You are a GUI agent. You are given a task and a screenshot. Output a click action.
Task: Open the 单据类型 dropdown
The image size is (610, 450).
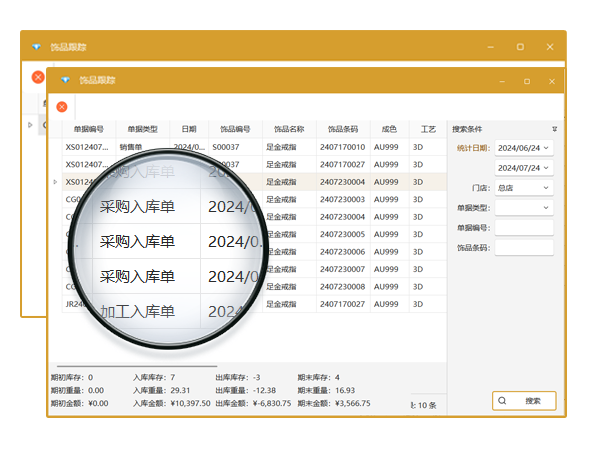pos(546,208)
